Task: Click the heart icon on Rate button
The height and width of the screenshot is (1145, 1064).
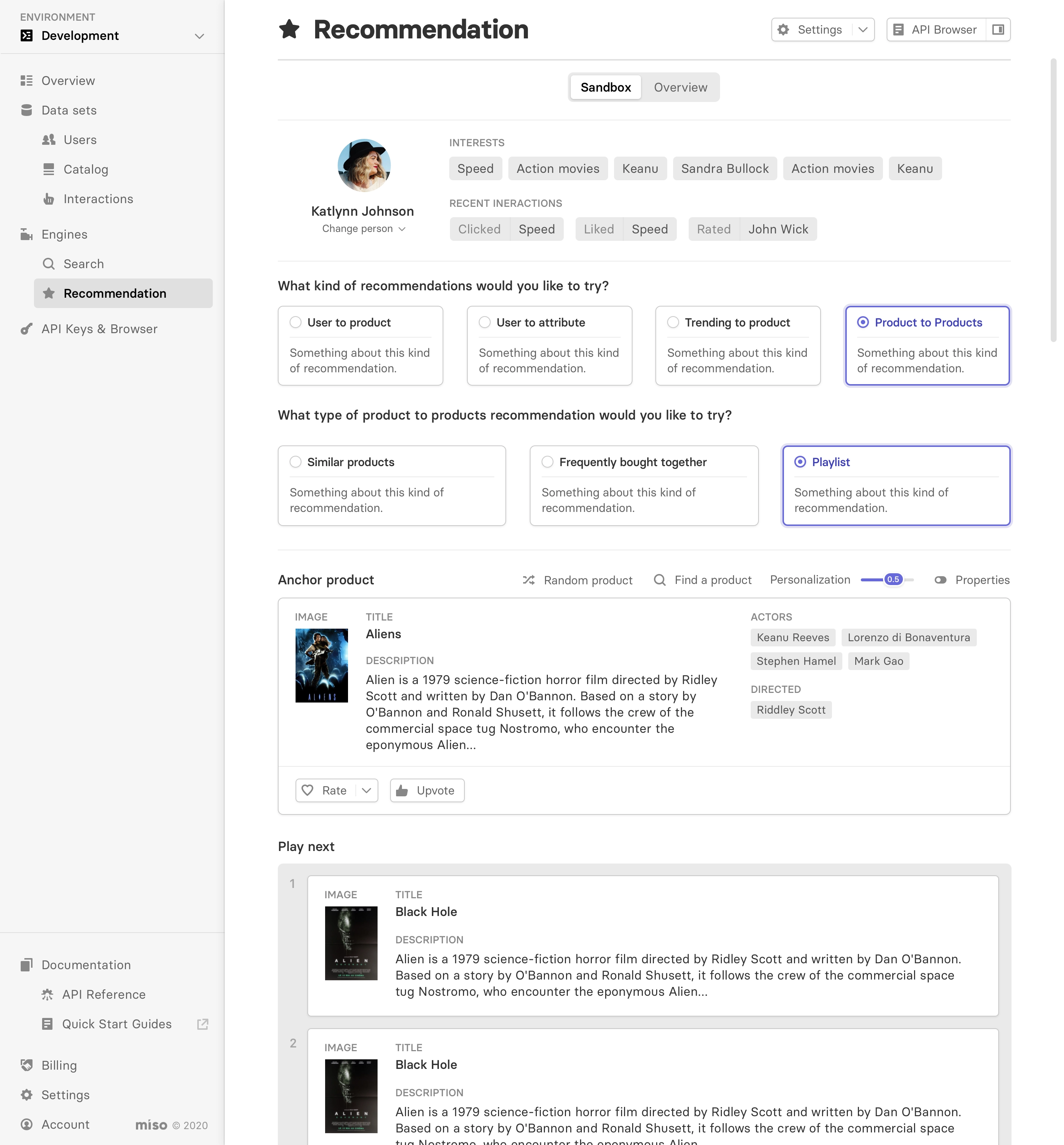Action: [307, 790]
